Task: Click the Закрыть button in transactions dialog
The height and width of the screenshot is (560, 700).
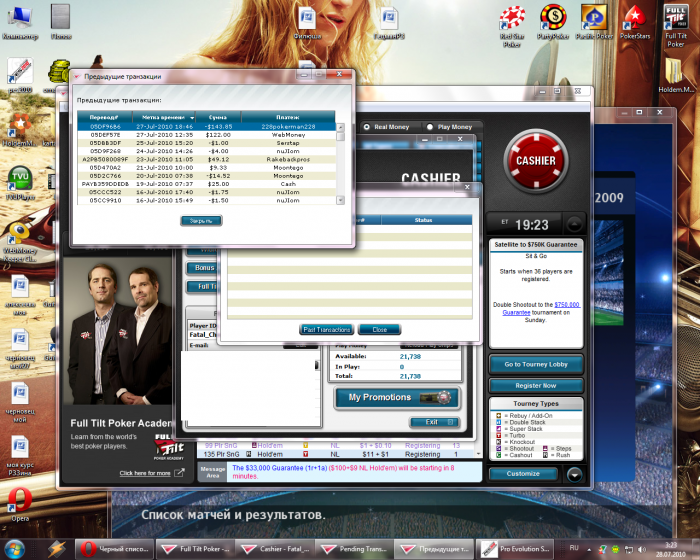Action: pos(201,221)
